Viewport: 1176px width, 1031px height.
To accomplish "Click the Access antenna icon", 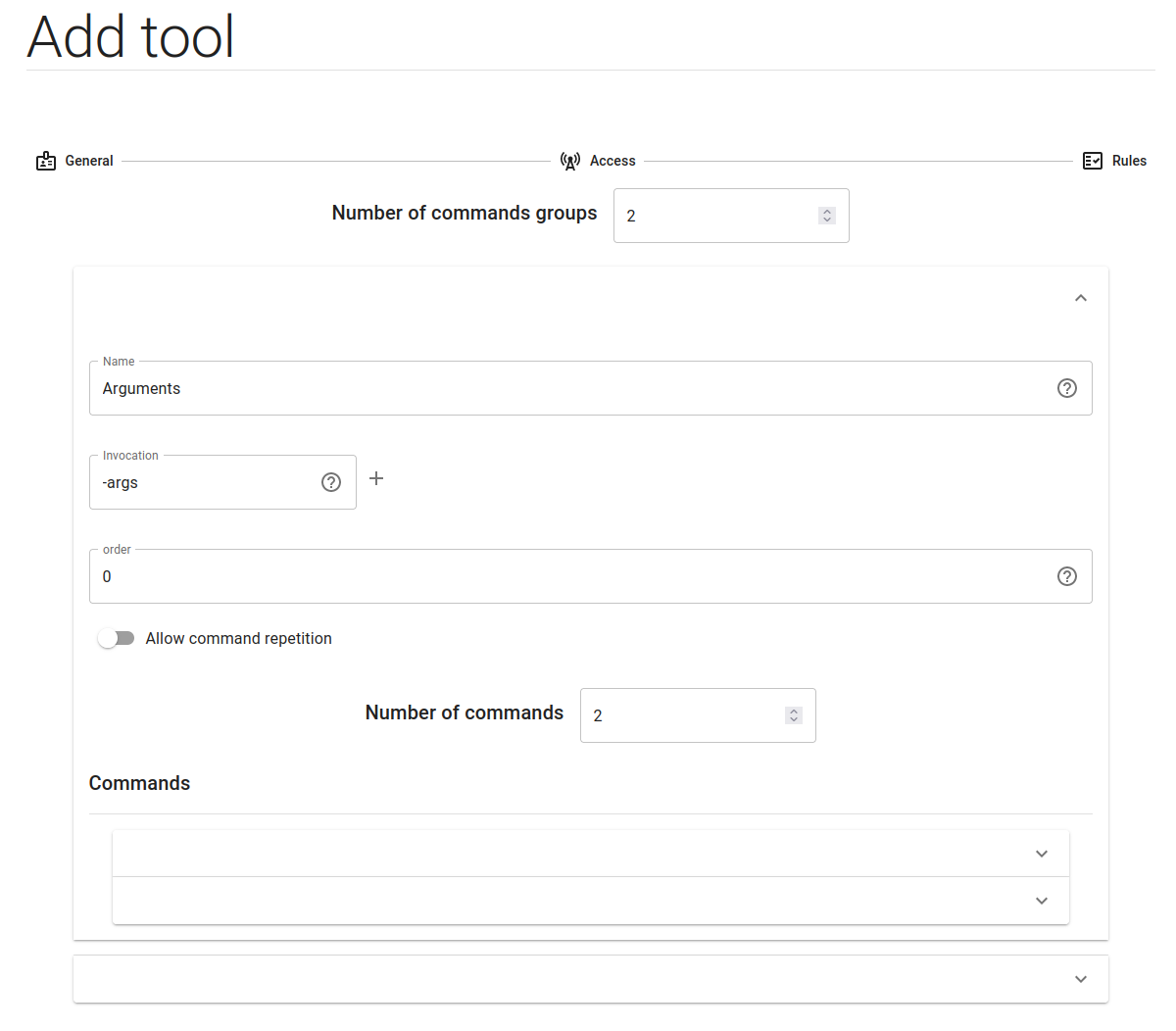I will tap(569, 161).
